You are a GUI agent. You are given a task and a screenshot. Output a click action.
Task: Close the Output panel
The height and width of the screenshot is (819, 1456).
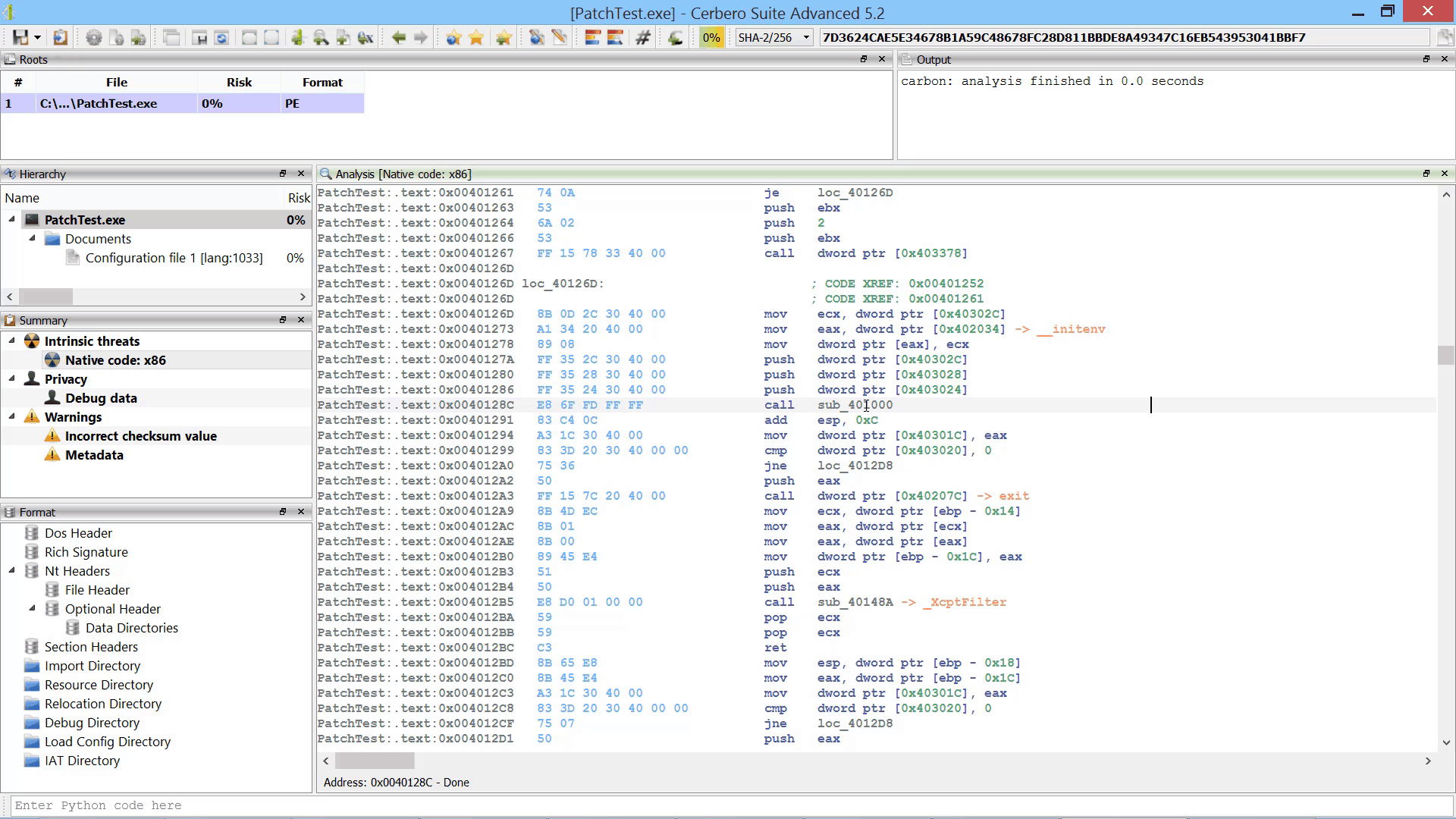pyautogui.click(x=1444, y=59)
